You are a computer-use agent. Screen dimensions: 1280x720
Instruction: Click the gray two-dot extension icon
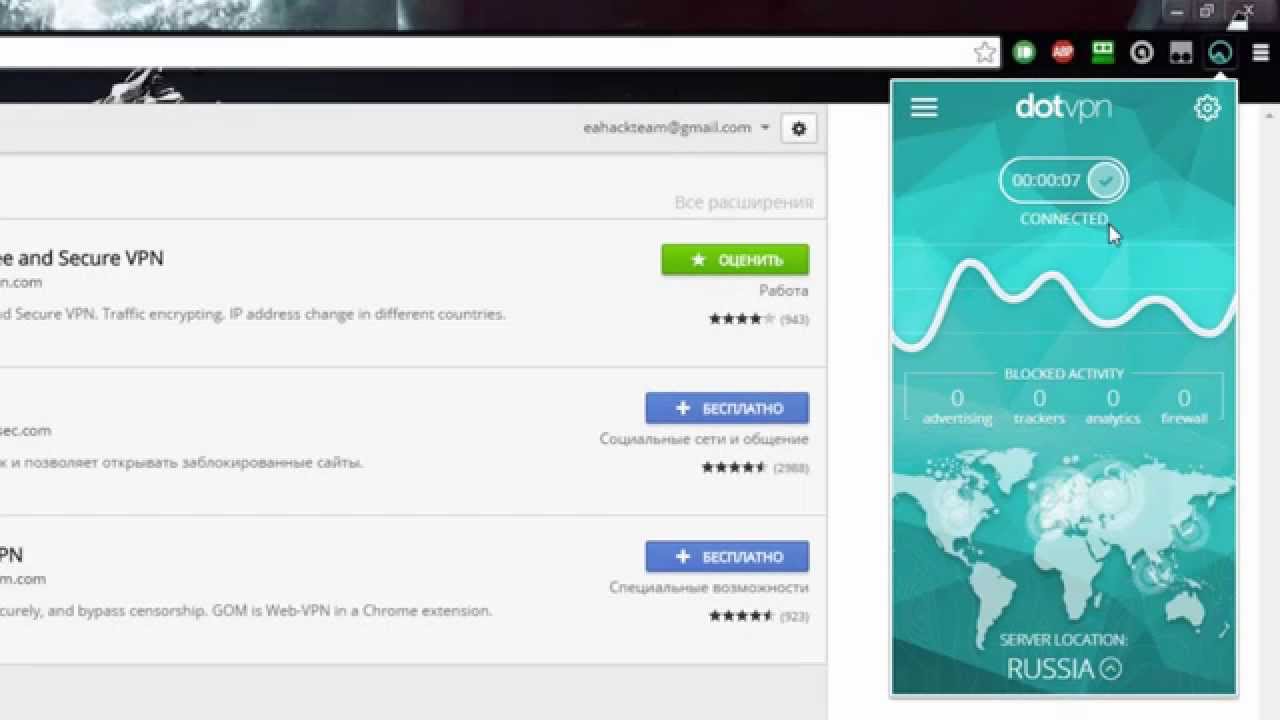tap(1181, 52)
